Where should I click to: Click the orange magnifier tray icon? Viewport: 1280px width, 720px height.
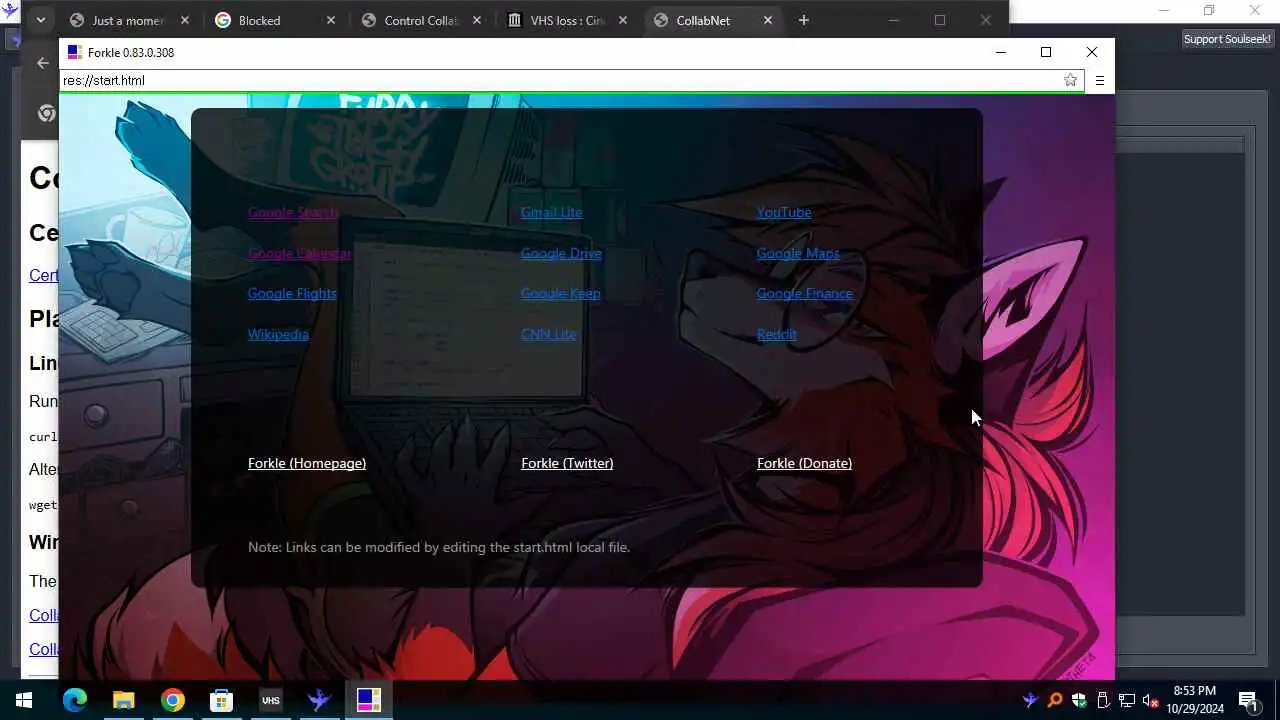click(x=1054, y=700)
